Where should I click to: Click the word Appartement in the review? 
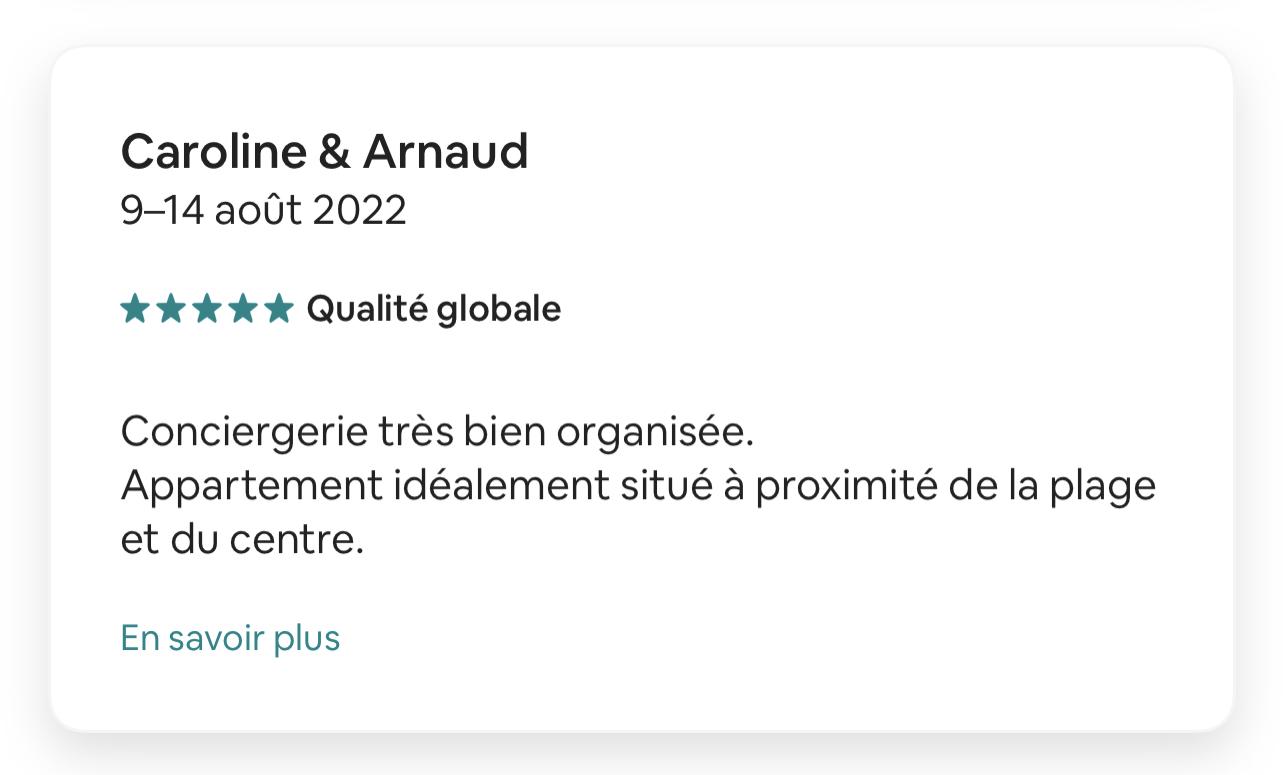point(252,486)
